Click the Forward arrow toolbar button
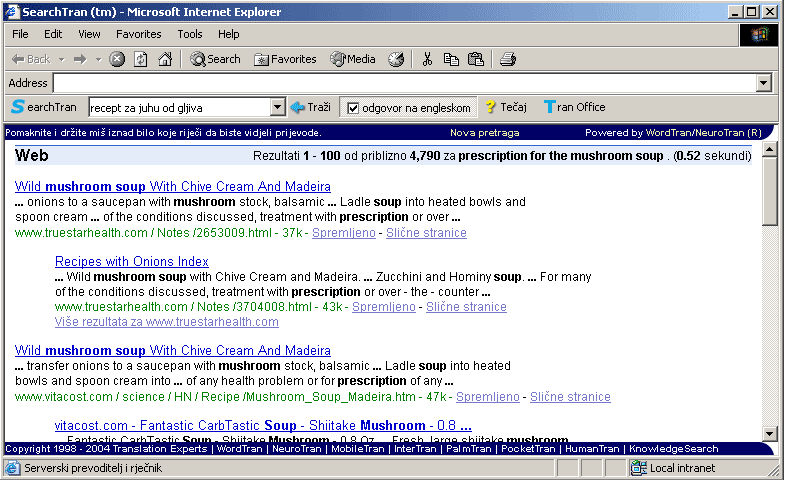 click(x=80, y=60)
